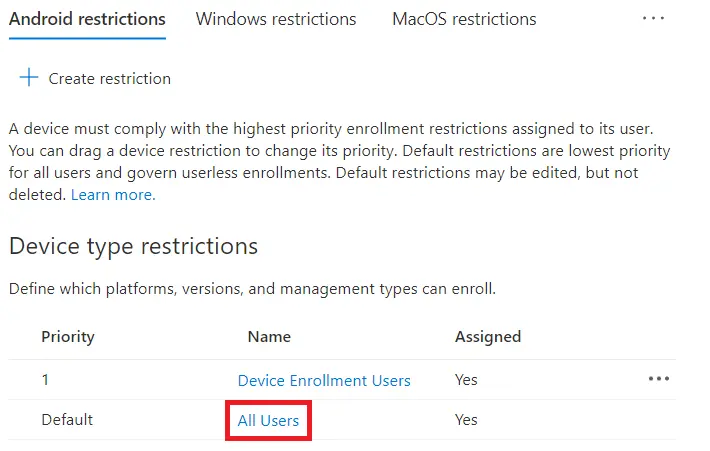The image size is (710, 451).
Task: Switch to the Windows restrictions tab
Action: click(276, 19)
